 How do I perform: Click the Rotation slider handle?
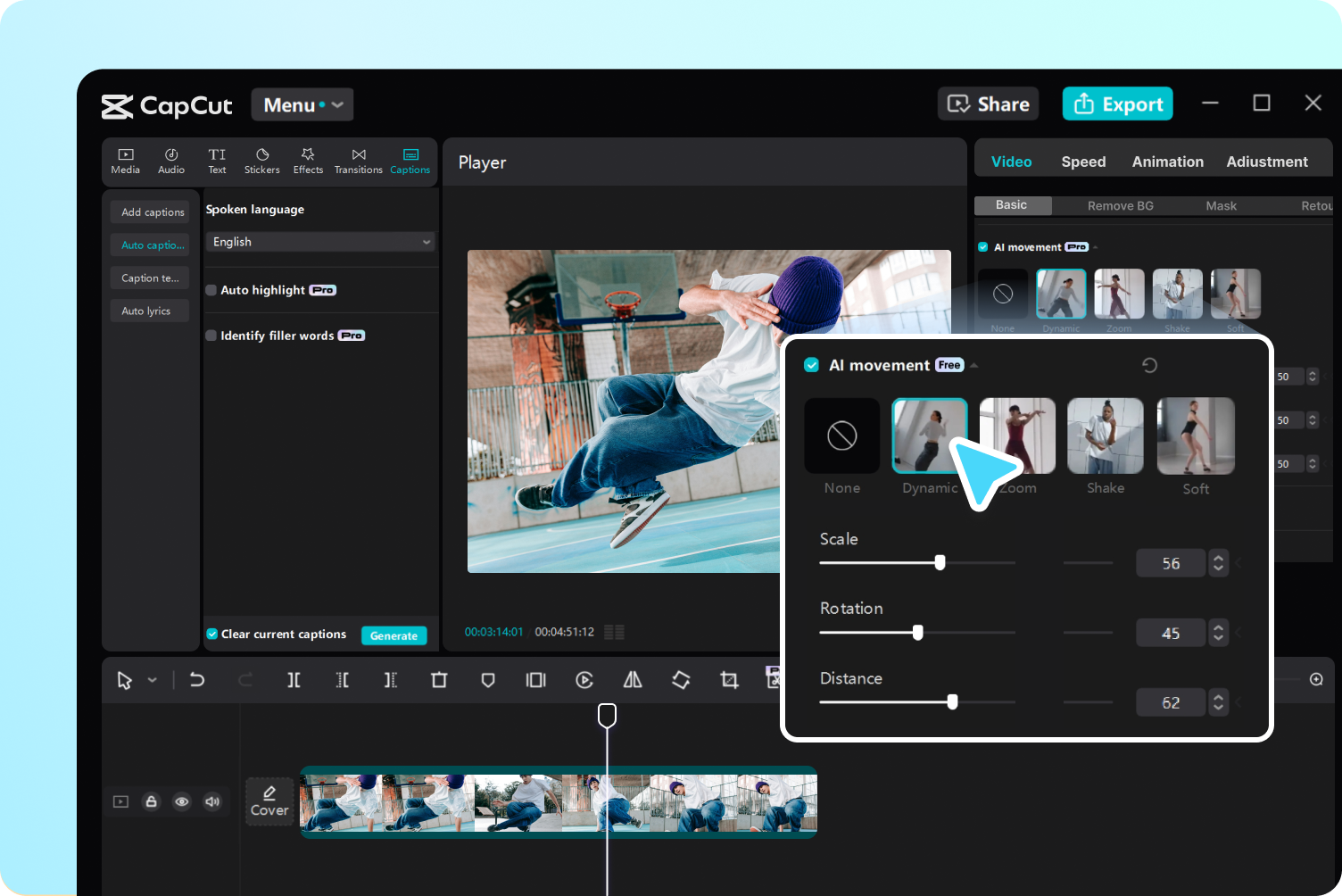pos(917,633)
